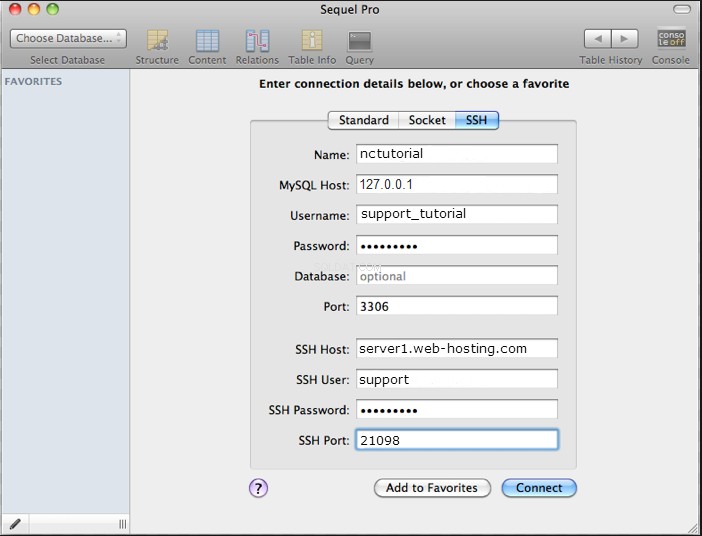This screenshot has width=702, height=536.
Task: Open the Relations view
Action: coord(257,47)
